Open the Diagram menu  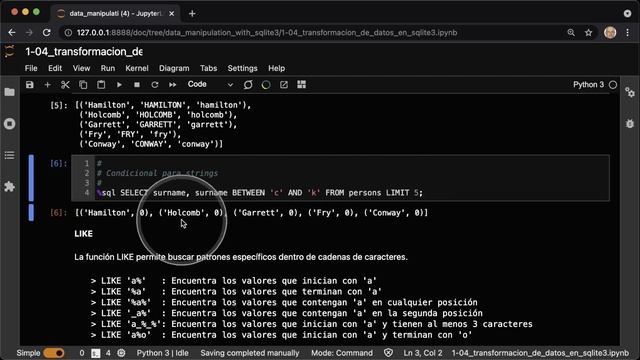[174, 68]
